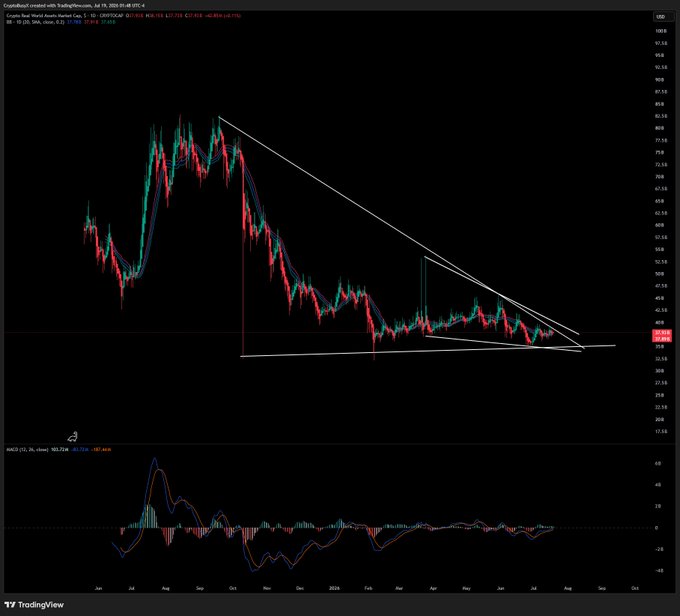Viewport: 680px width, 616px height.
Task: Select the MACD (12, 26, close) legend
Action: (27, 449)
